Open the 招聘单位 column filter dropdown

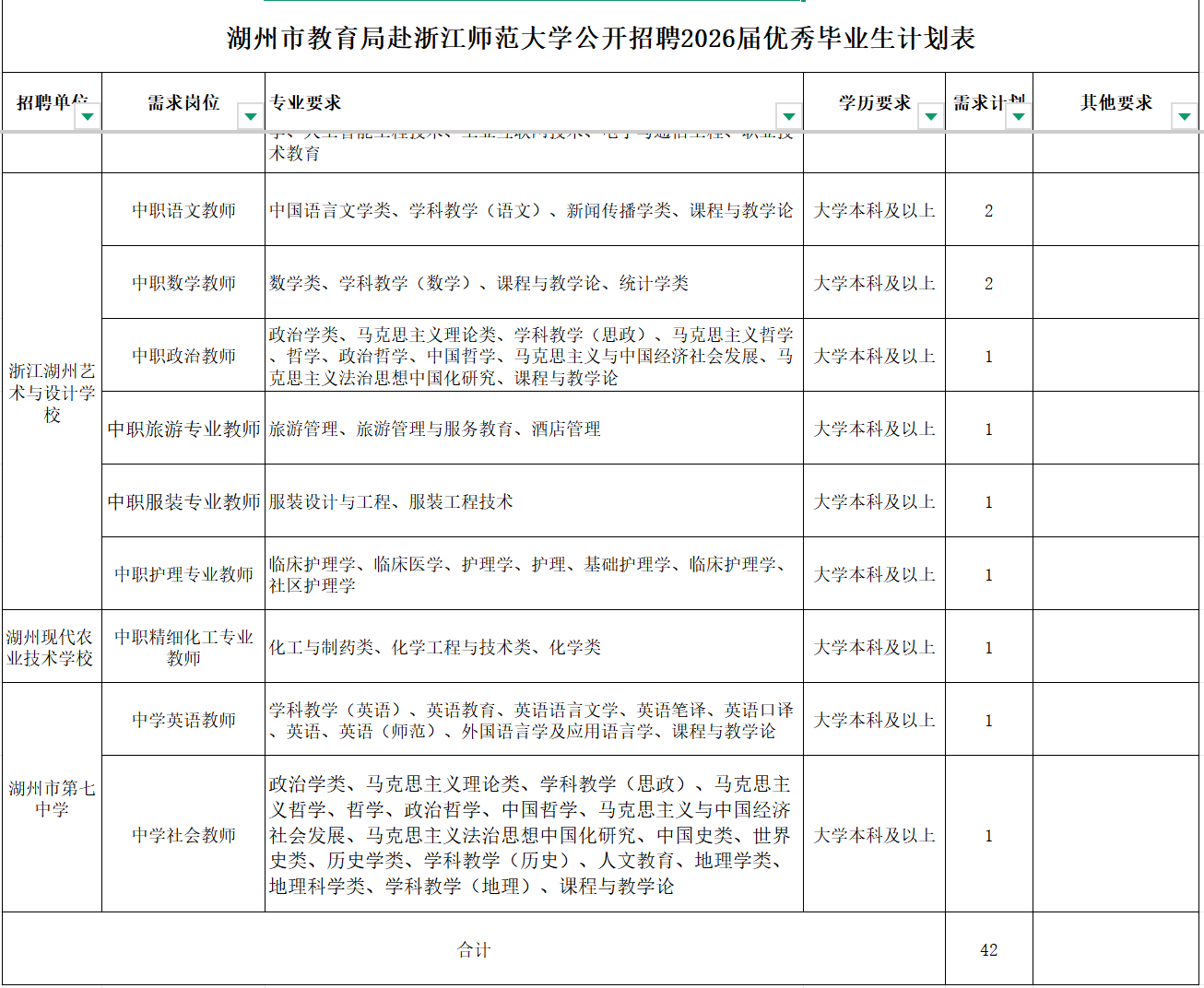(88, 117)
